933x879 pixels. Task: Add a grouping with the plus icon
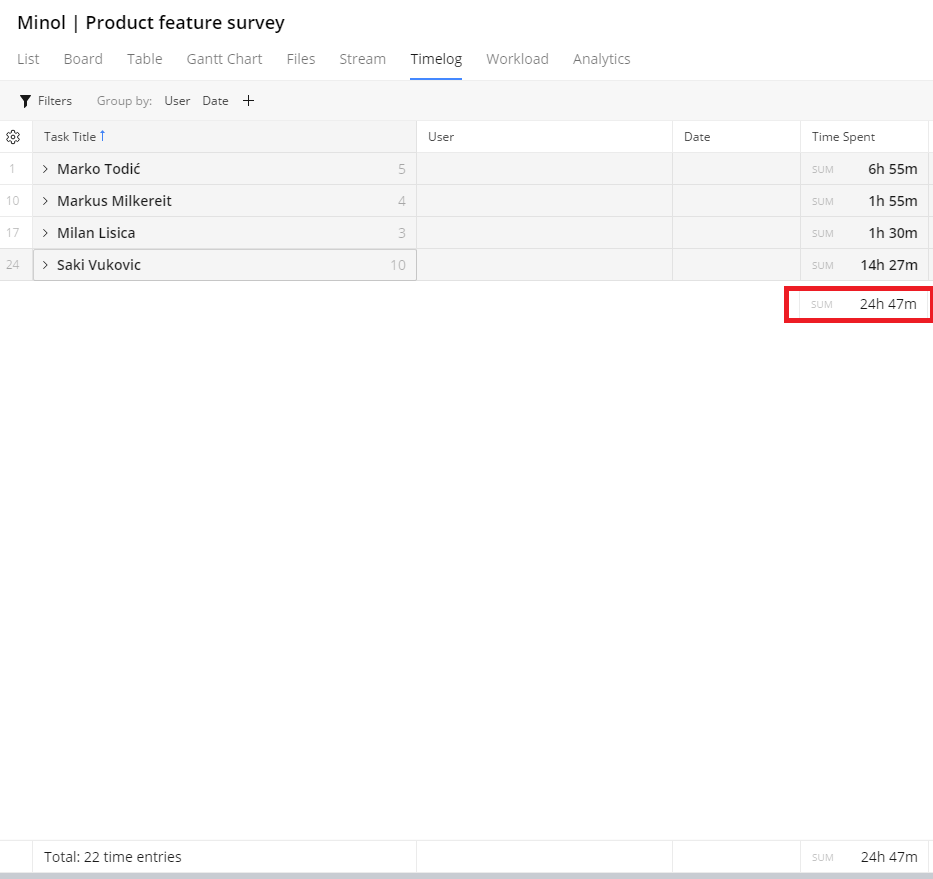tap(249, 101)
